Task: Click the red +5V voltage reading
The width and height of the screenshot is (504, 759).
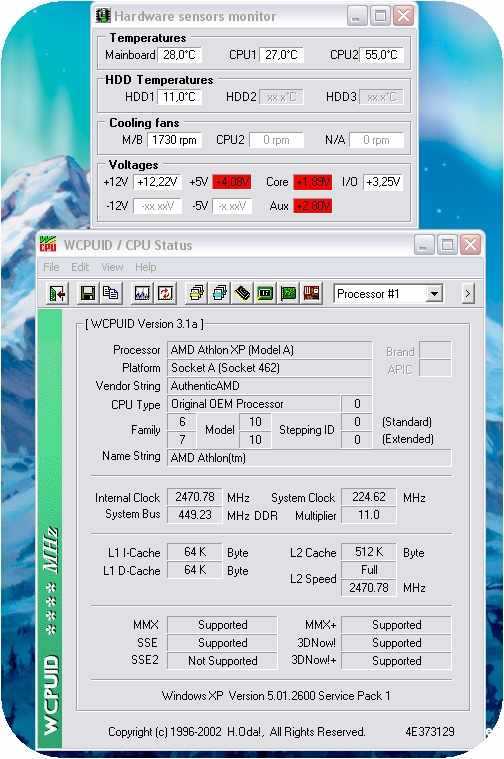Action: [232, 182]
